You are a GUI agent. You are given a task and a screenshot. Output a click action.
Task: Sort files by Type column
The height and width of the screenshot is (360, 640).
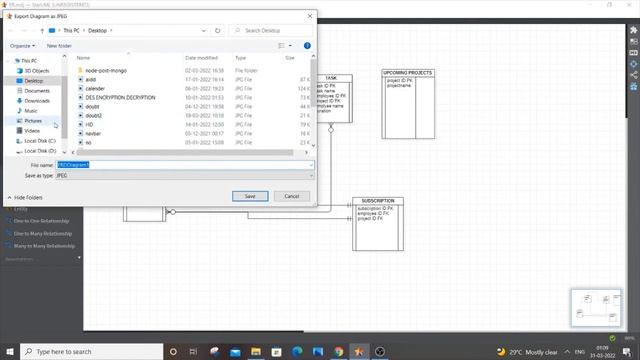[240, 58]
